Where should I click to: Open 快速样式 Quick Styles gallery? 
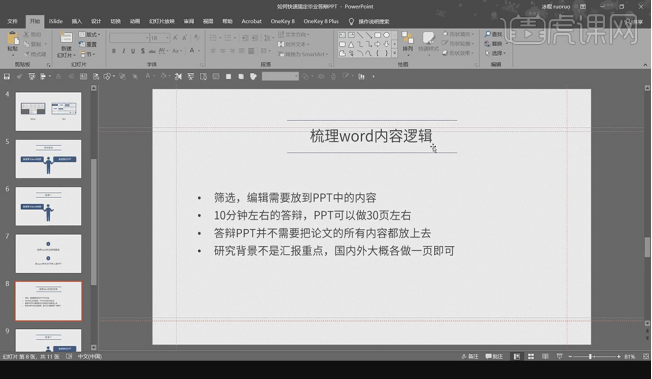(x=428, y=42)
